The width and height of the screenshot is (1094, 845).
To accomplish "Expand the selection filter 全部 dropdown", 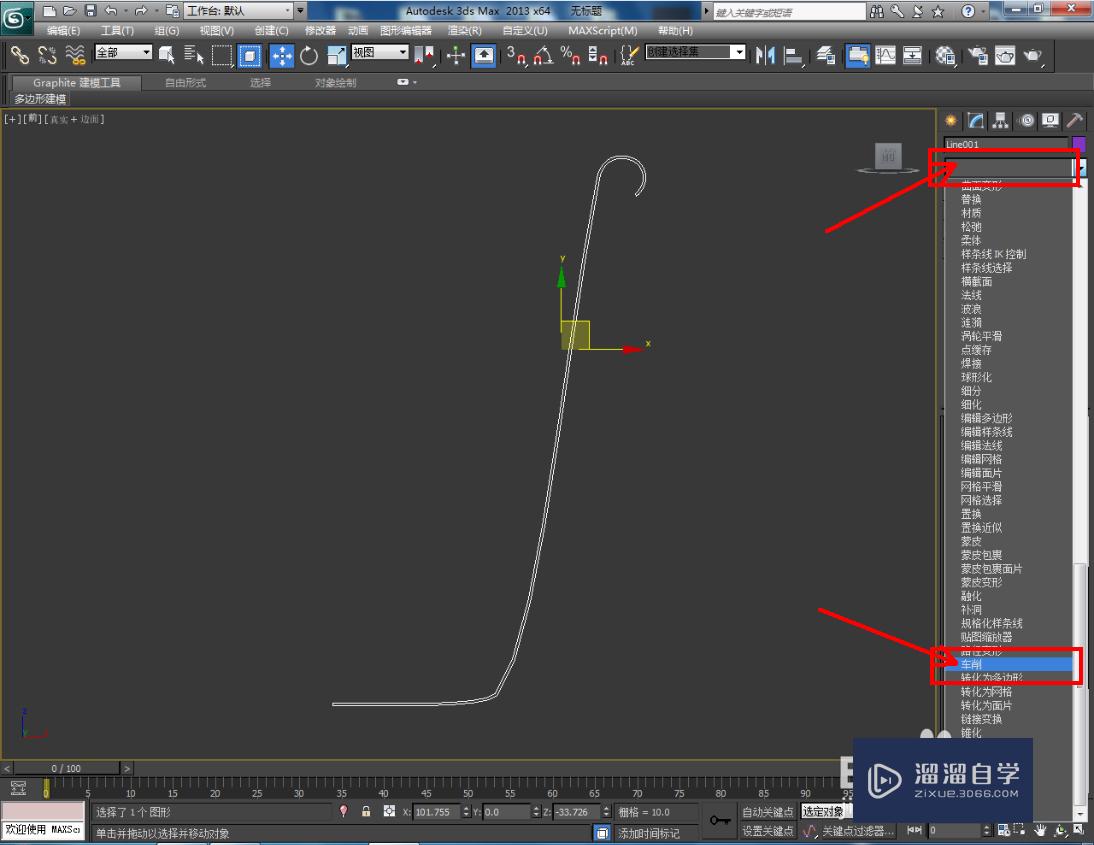I will [x=147, y=52].
